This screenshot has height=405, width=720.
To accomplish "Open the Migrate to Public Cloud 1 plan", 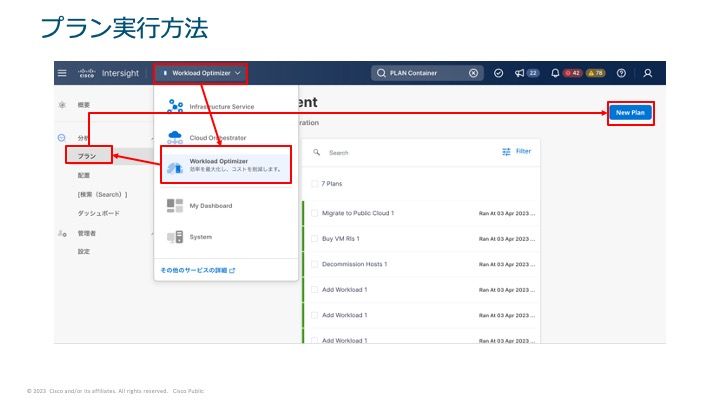I will tap(358, 213).
